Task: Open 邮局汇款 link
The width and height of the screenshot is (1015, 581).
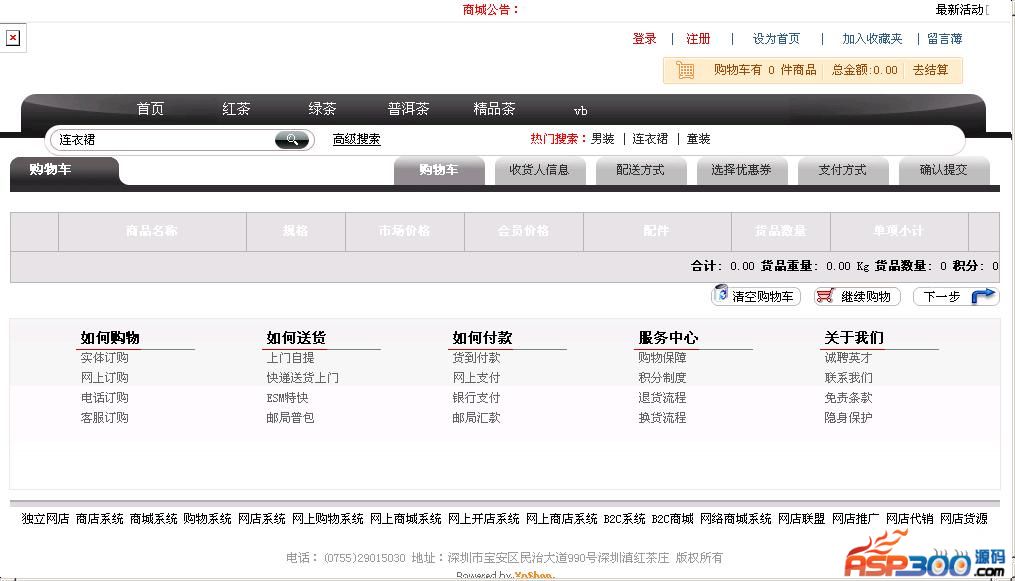Action: (476, 418)
